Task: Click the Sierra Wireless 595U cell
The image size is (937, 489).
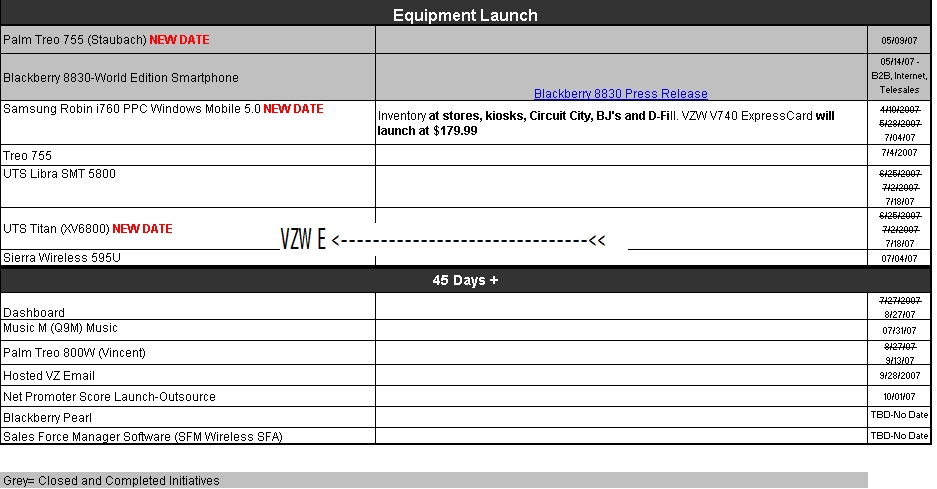Action: tap(188, 258)
